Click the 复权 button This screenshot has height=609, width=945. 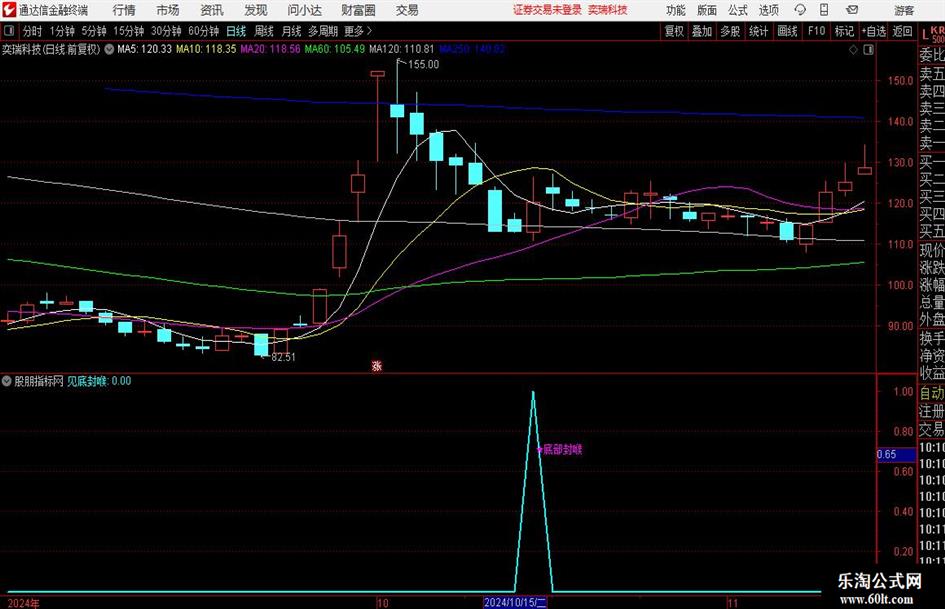(674, 31)
